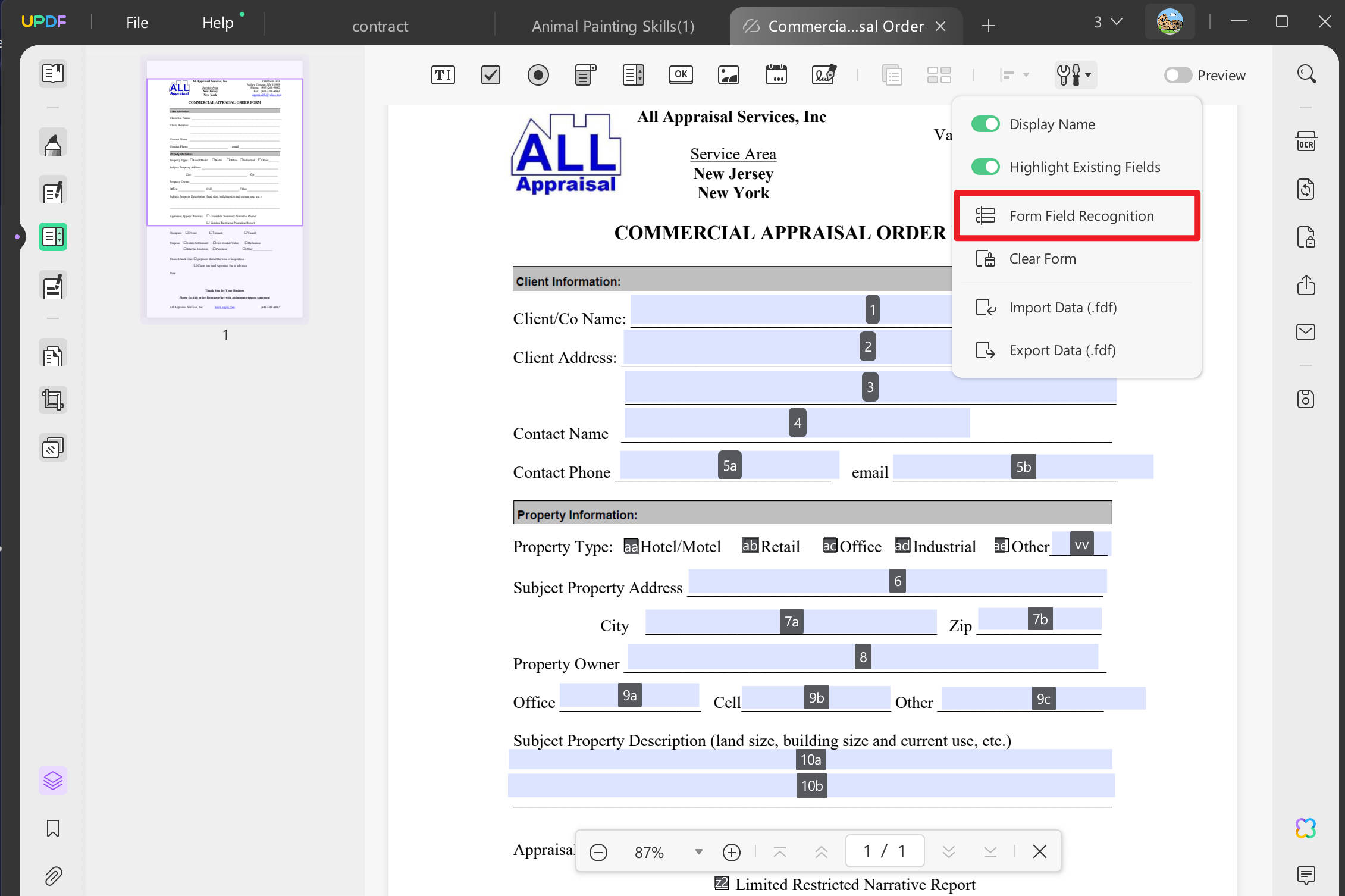Click Export Data (.fdf)
The image size is (1345, 896).
(x=1062, y=350)
